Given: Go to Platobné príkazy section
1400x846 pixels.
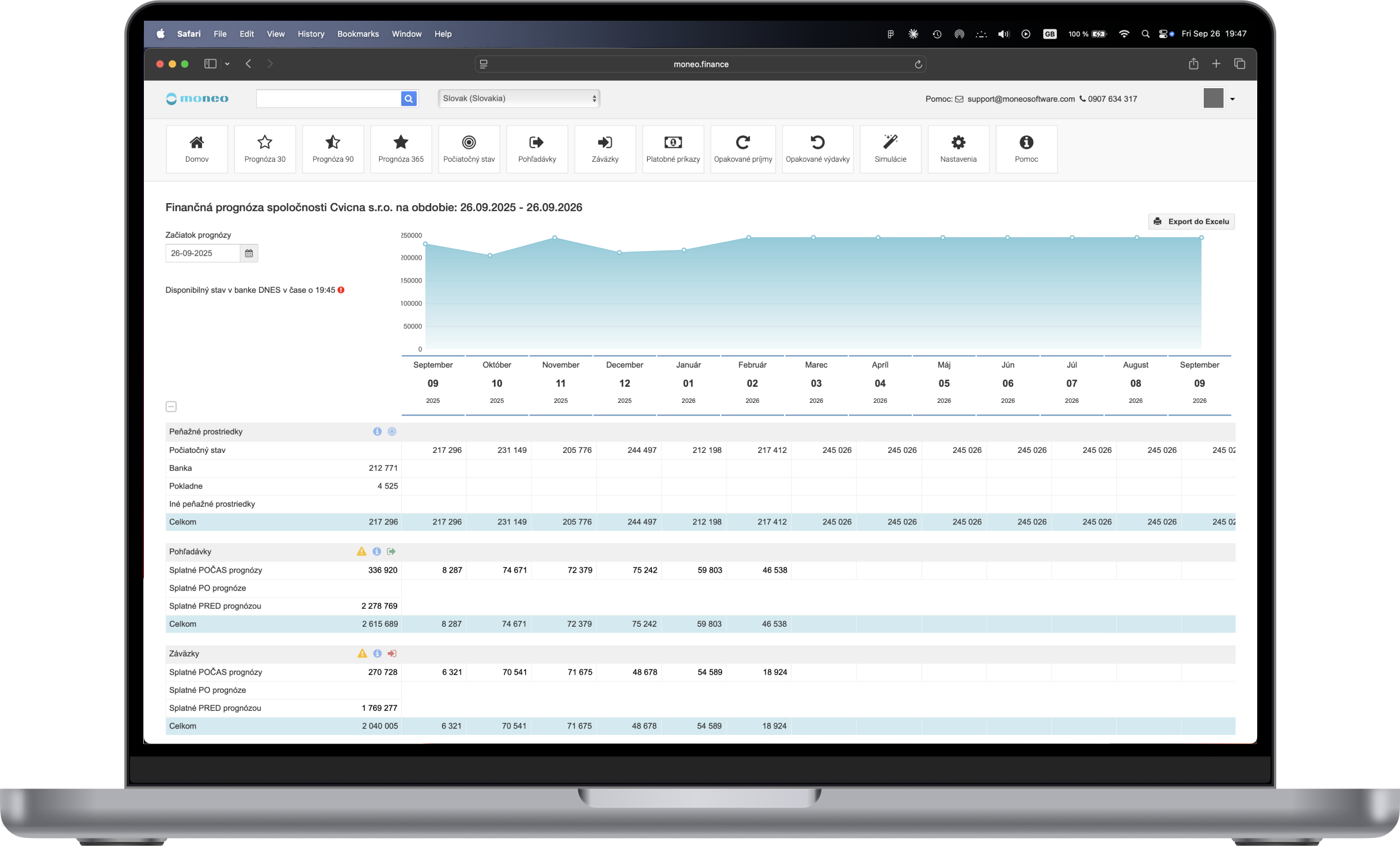Looking at the screenshot, I should 672,148.
